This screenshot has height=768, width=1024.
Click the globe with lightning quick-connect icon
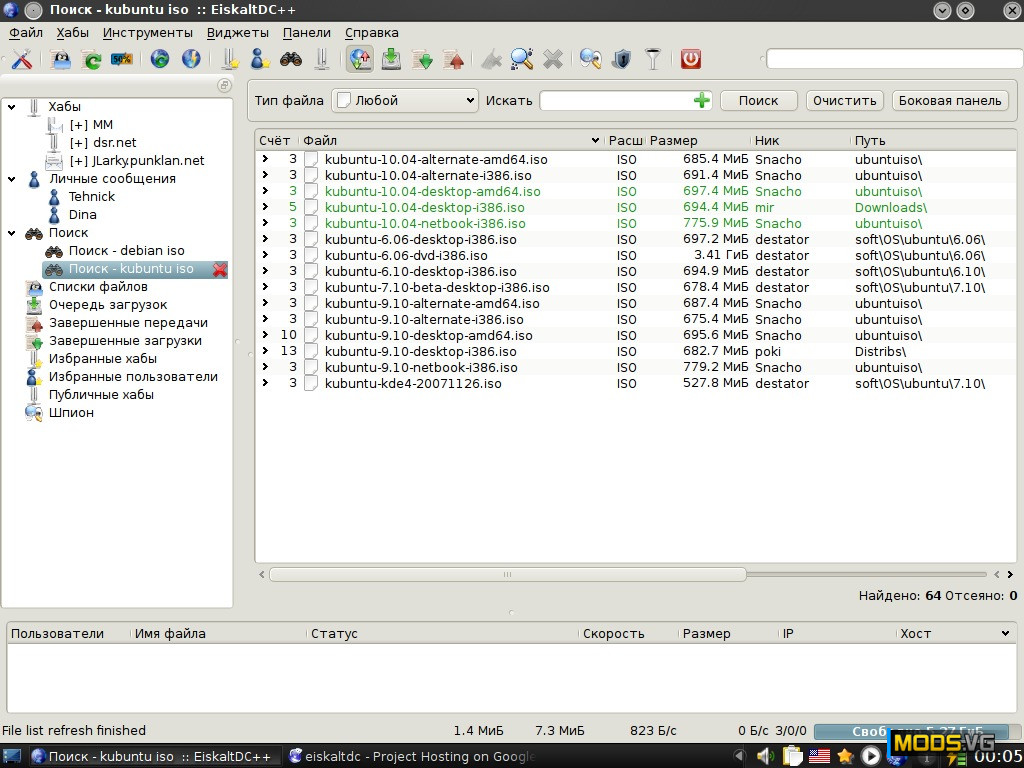pos(191,60)
